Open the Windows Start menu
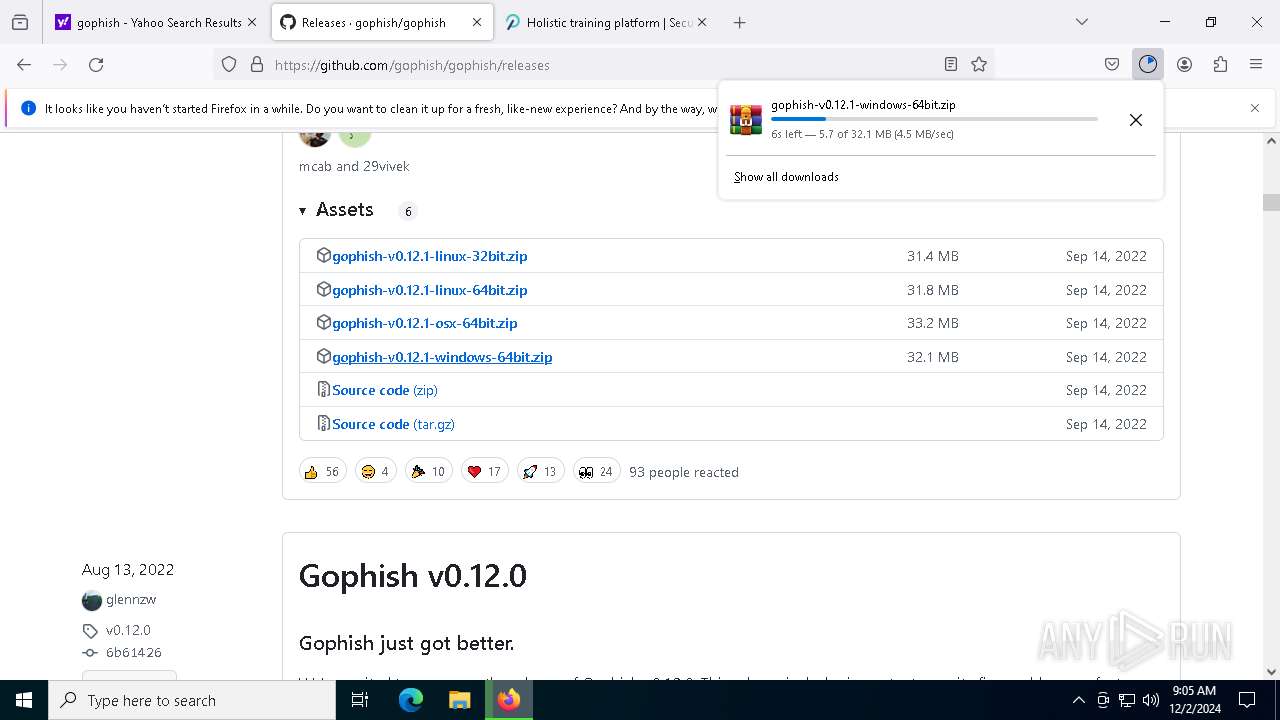The width and height of the screenshot is (1280, 720). (x=24, y=700)
